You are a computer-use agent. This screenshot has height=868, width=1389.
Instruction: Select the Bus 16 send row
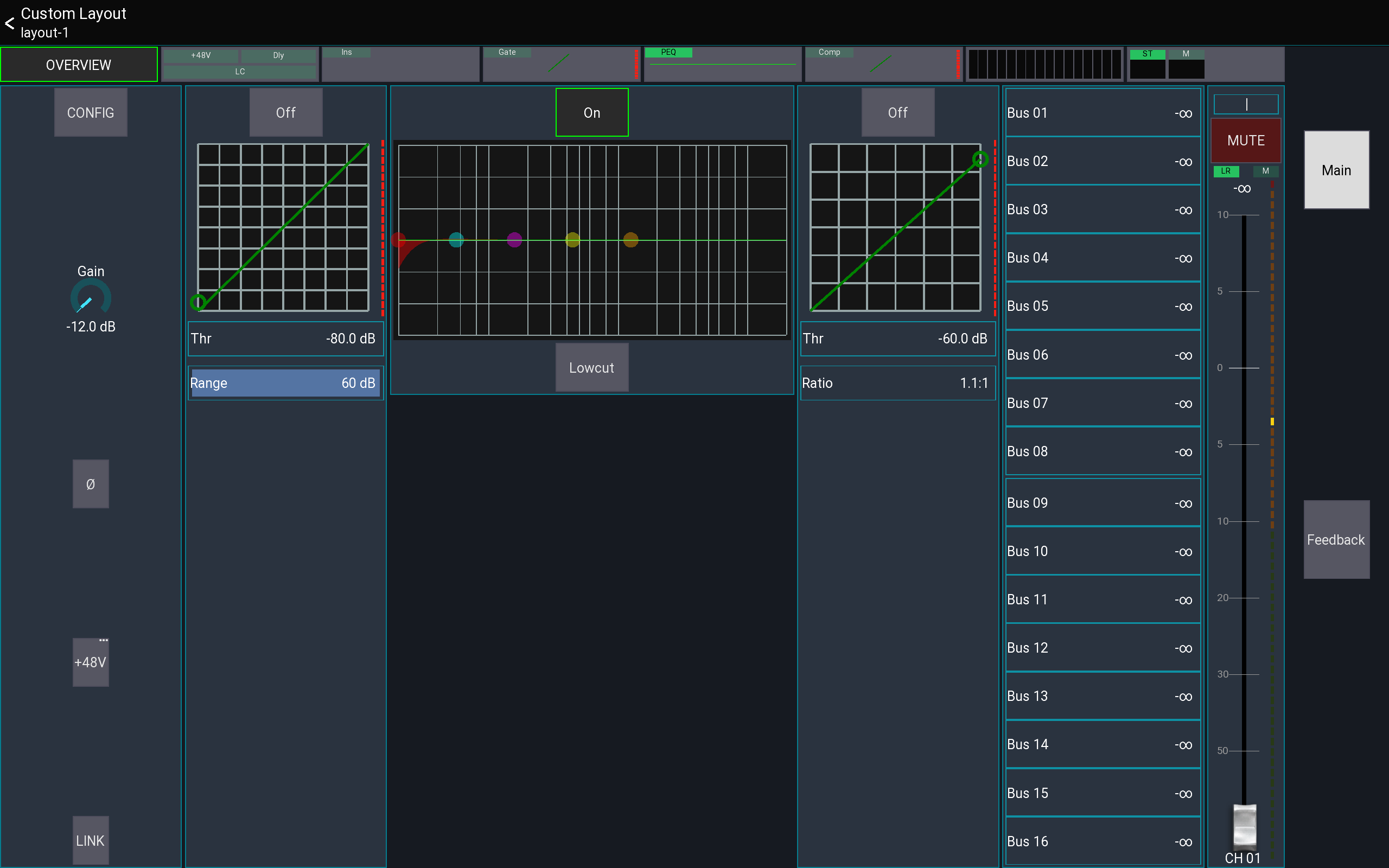point(1103,841)
